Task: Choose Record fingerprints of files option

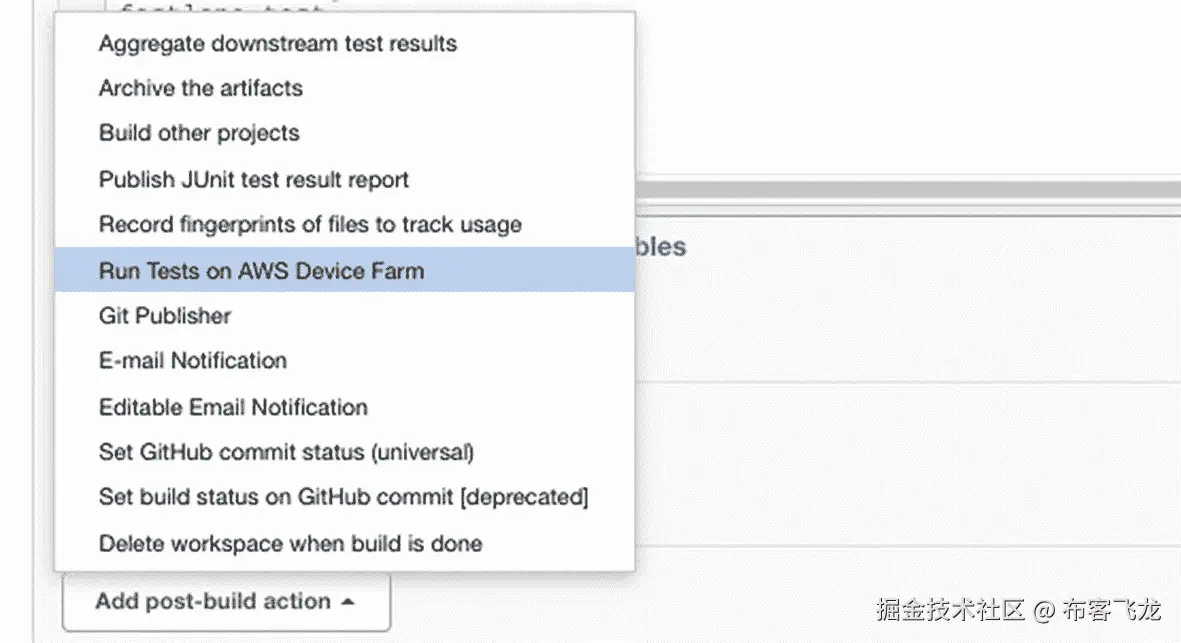Action: [x=309, y=225]
